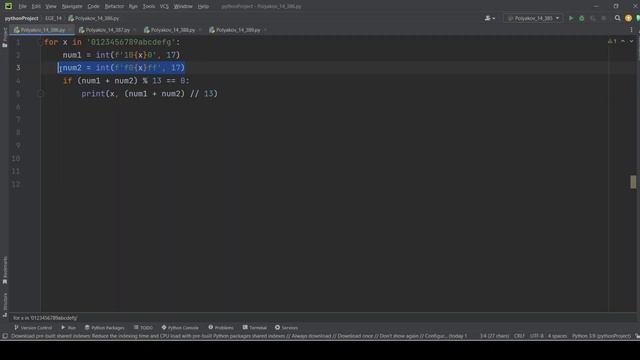This screenshot has height=360, width=640.
Task: Open the editor tabs options (three dots)
Action: click(x=631, y=30)
